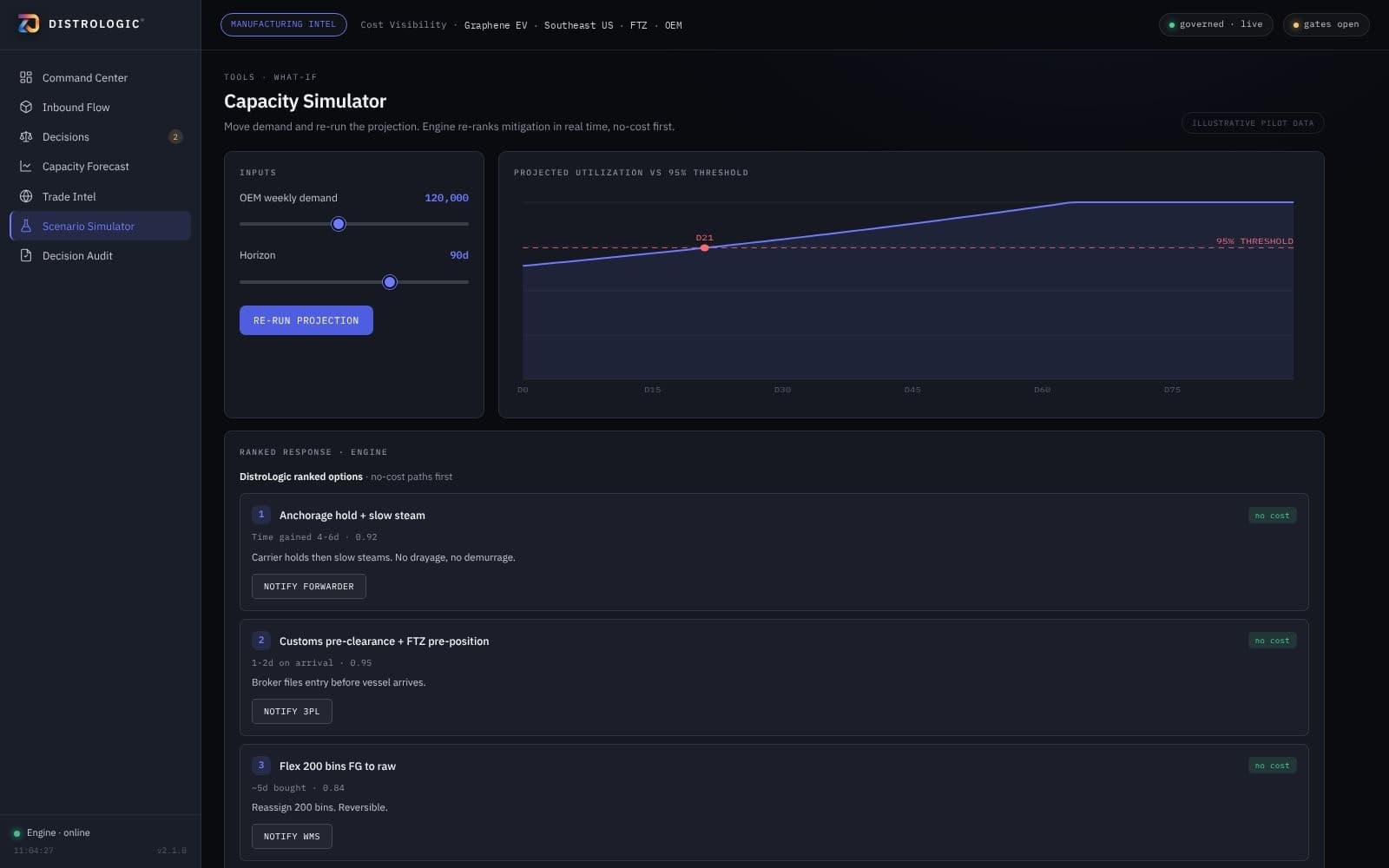
Task: Click the green Engine online status dot
Action: coord(16,833)
